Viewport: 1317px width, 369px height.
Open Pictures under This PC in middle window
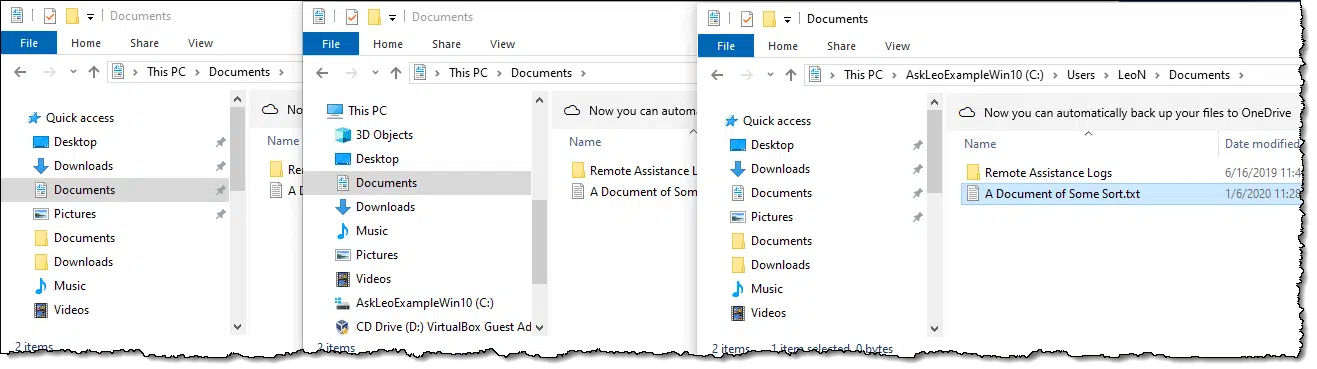click(377, 255)
